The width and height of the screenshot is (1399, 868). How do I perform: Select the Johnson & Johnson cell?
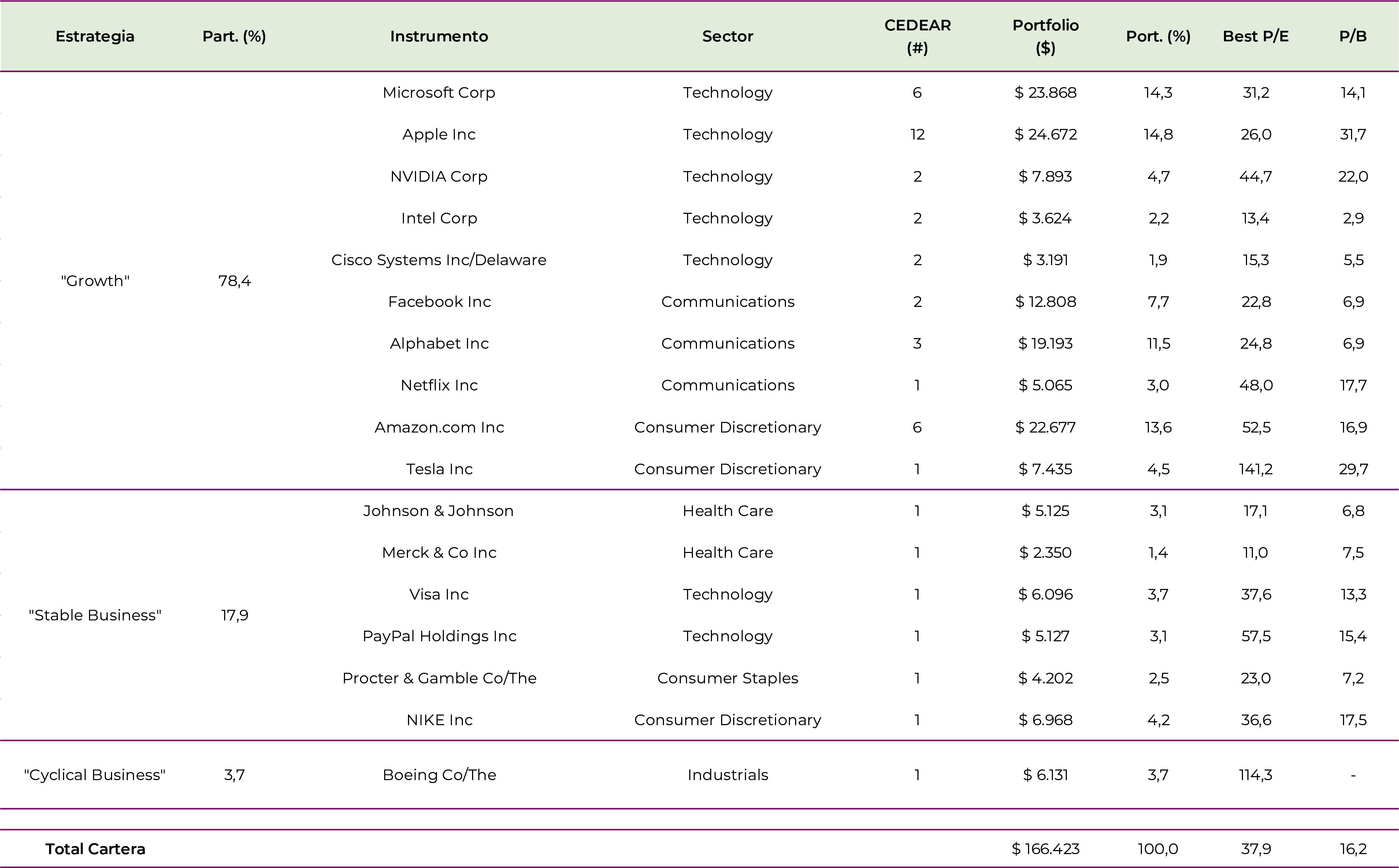(439, 511)
